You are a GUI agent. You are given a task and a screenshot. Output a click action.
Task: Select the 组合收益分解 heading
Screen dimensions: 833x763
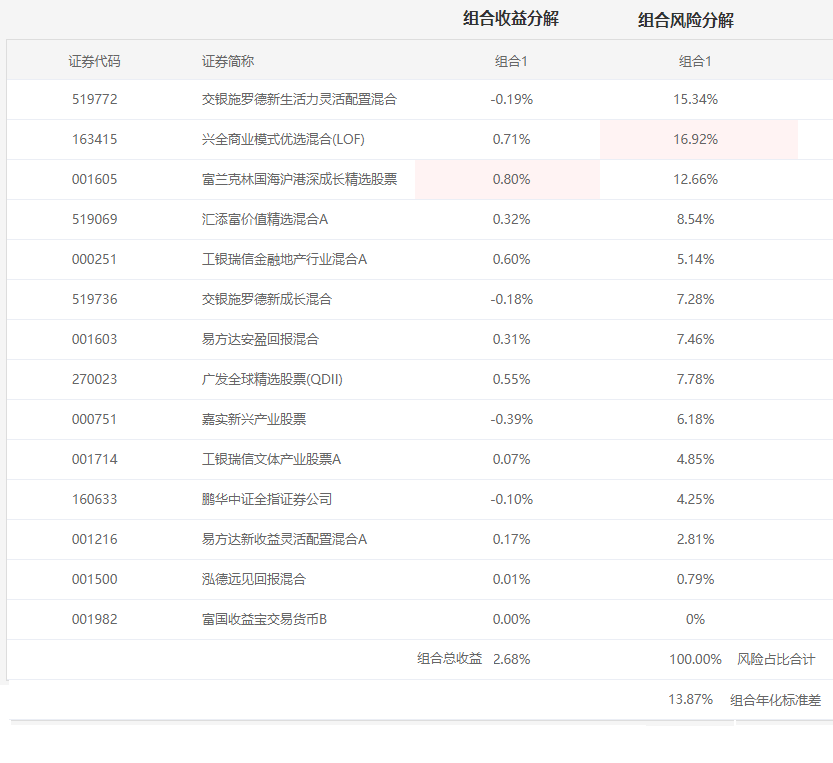[511, 19]
